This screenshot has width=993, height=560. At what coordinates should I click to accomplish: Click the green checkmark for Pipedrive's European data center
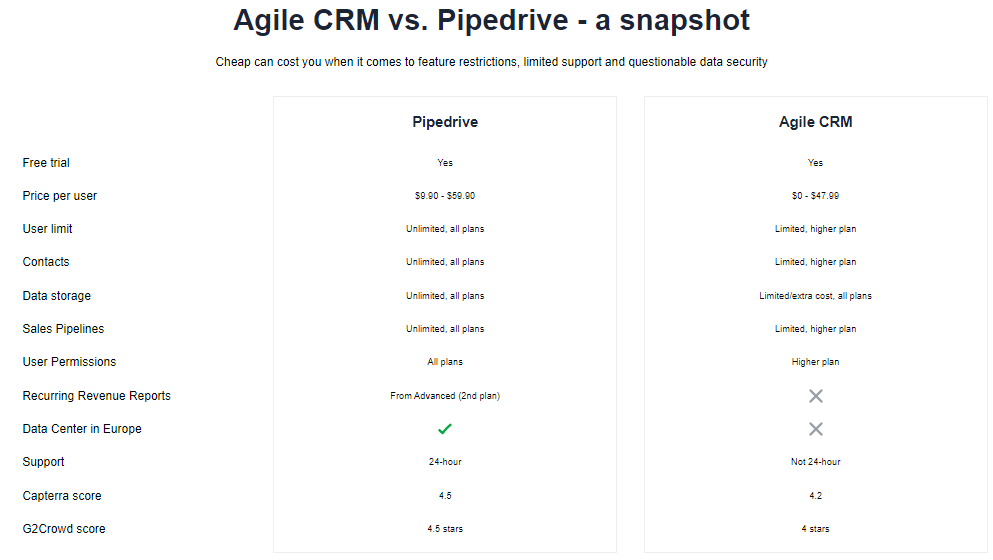[x=445, y=429]
